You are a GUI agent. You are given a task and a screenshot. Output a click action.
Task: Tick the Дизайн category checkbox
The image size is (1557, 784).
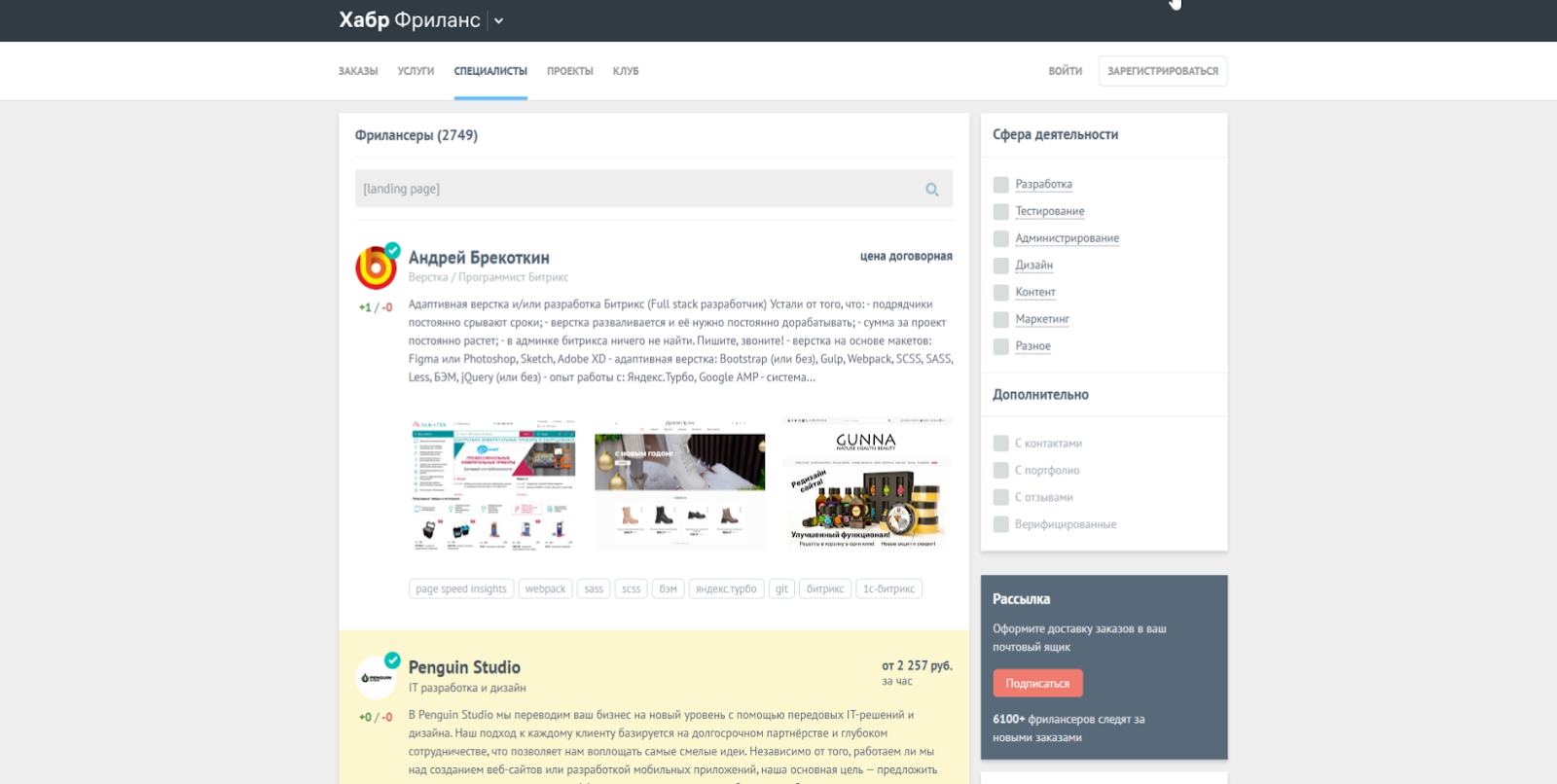1000,266
